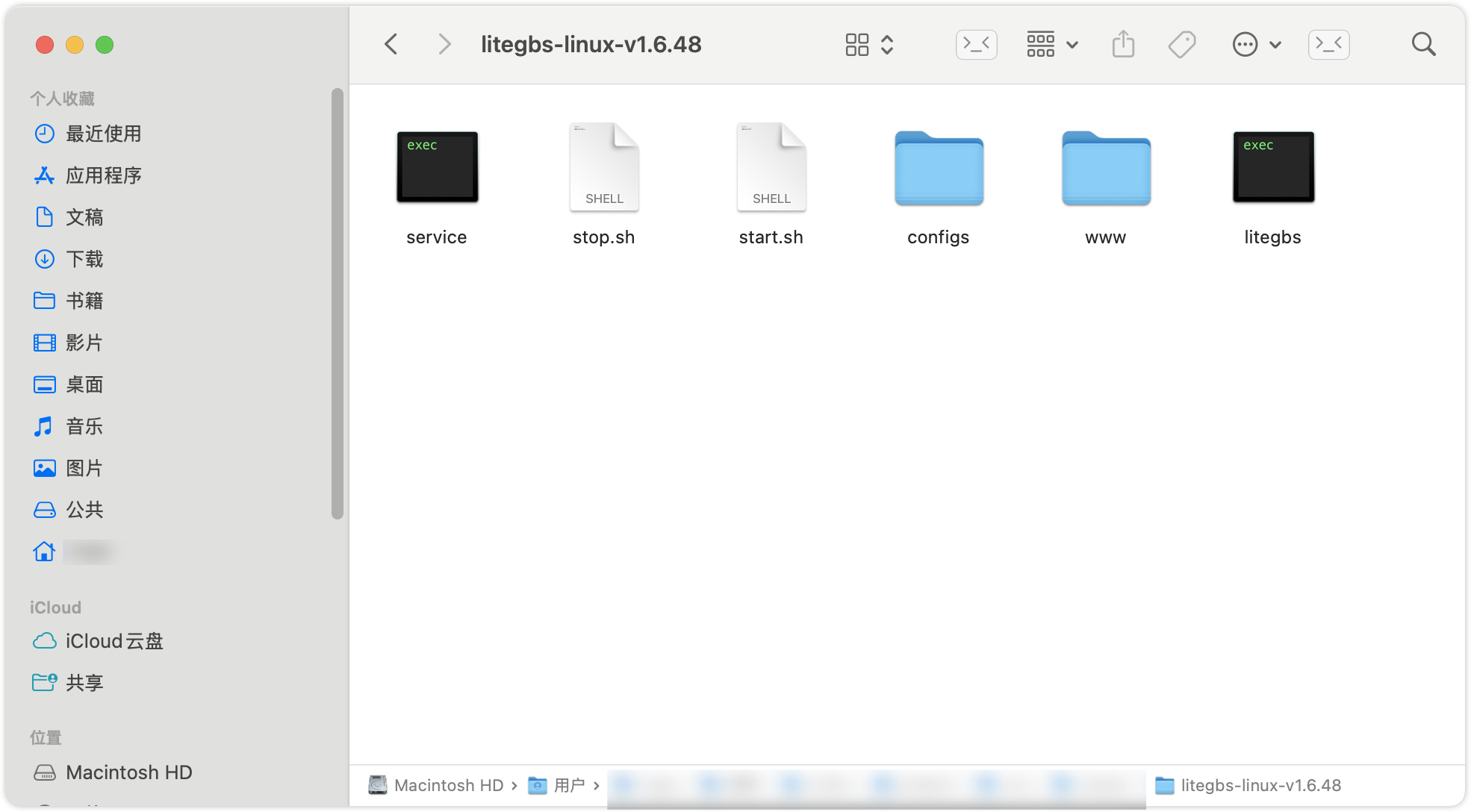Click the iCloud section header
Screen dimensions: 1471x812
coord(55,608)
